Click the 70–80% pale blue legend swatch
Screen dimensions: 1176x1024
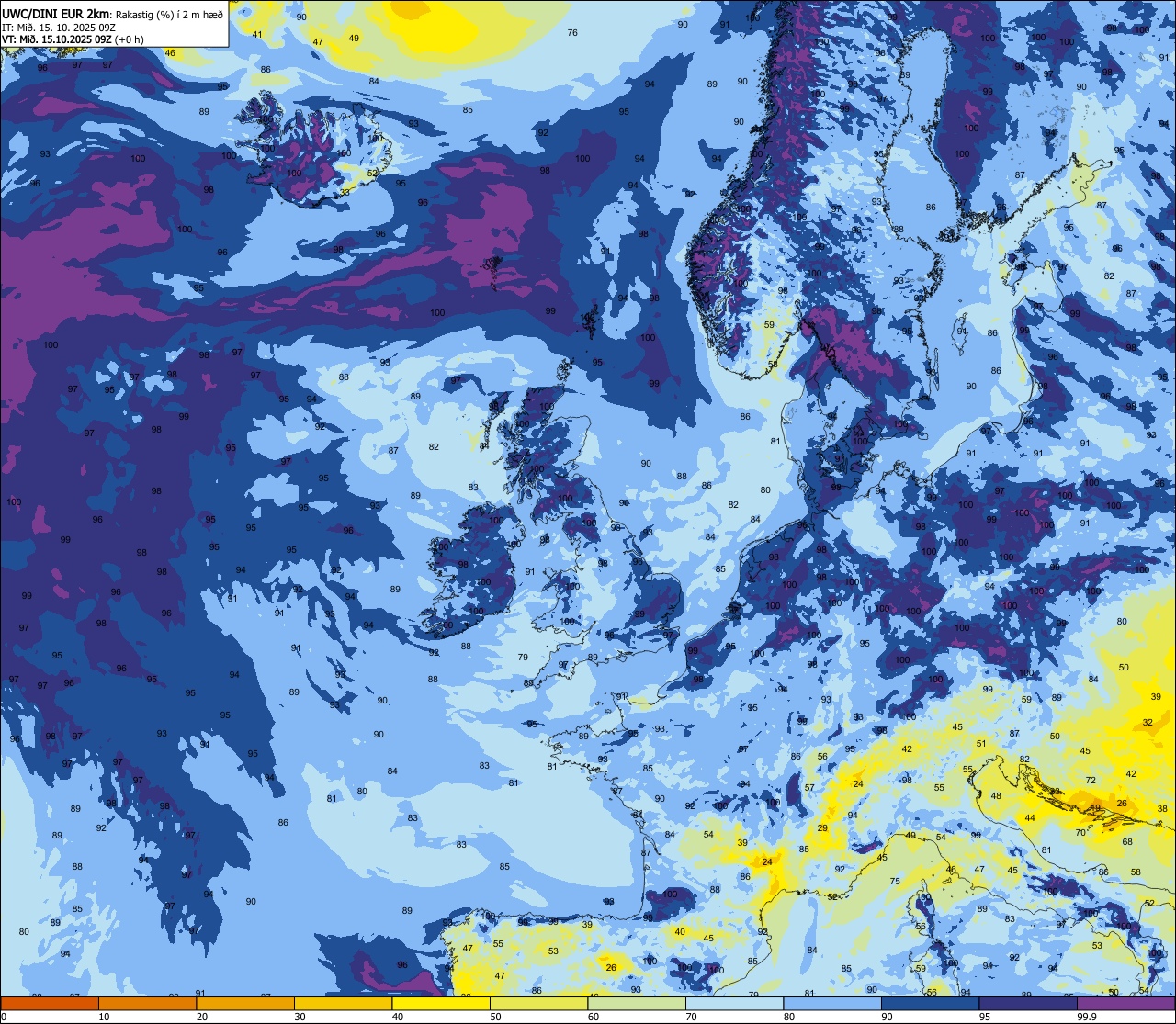click(x=734, y=1003)
